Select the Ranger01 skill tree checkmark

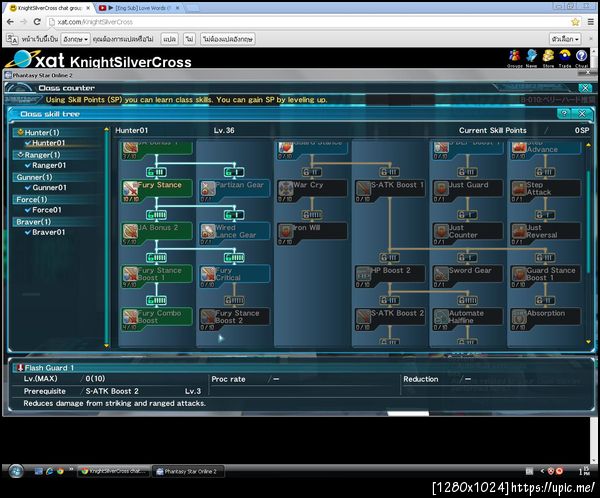coord(28,165)
